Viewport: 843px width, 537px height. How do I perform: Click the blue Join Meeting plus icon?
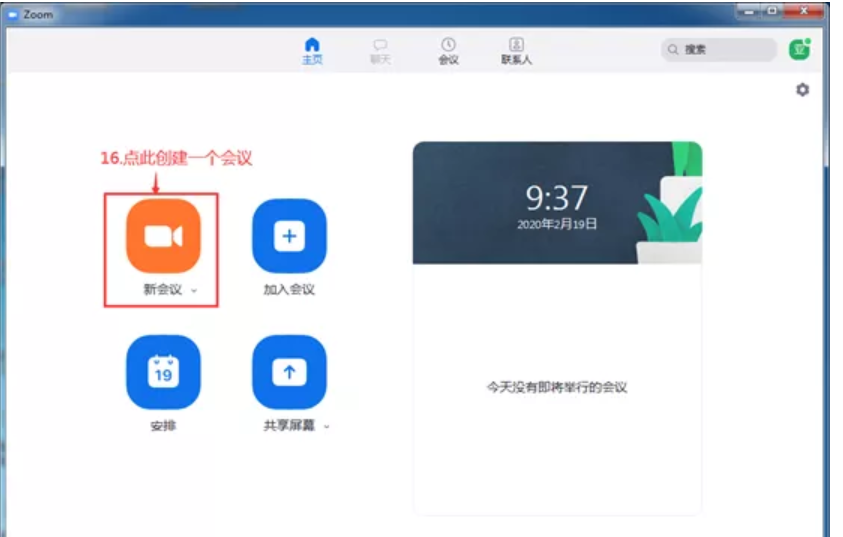tap(289, 236)
